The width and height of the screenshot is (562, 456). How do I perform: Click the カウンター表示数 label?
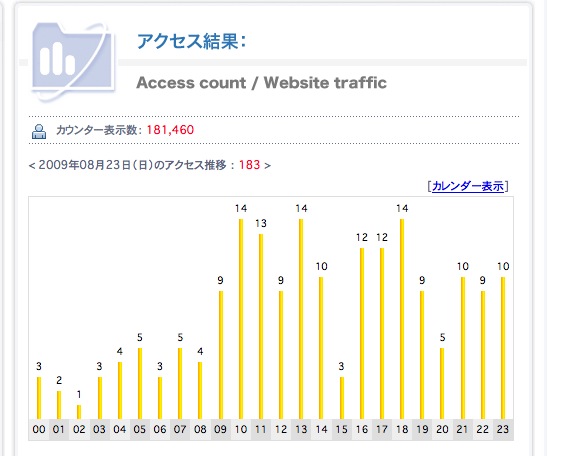coord(99,130)
